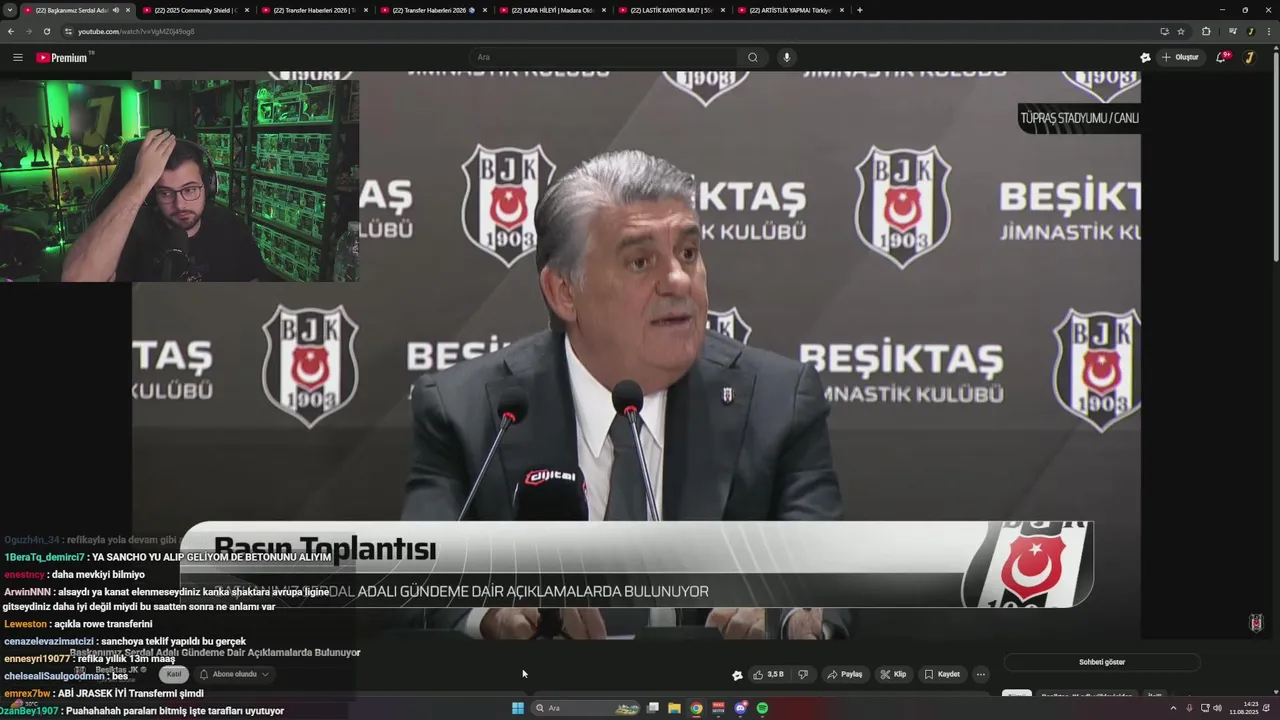Open the Windows Start menu
This screenshot has width=1280, height=720.
518,708
